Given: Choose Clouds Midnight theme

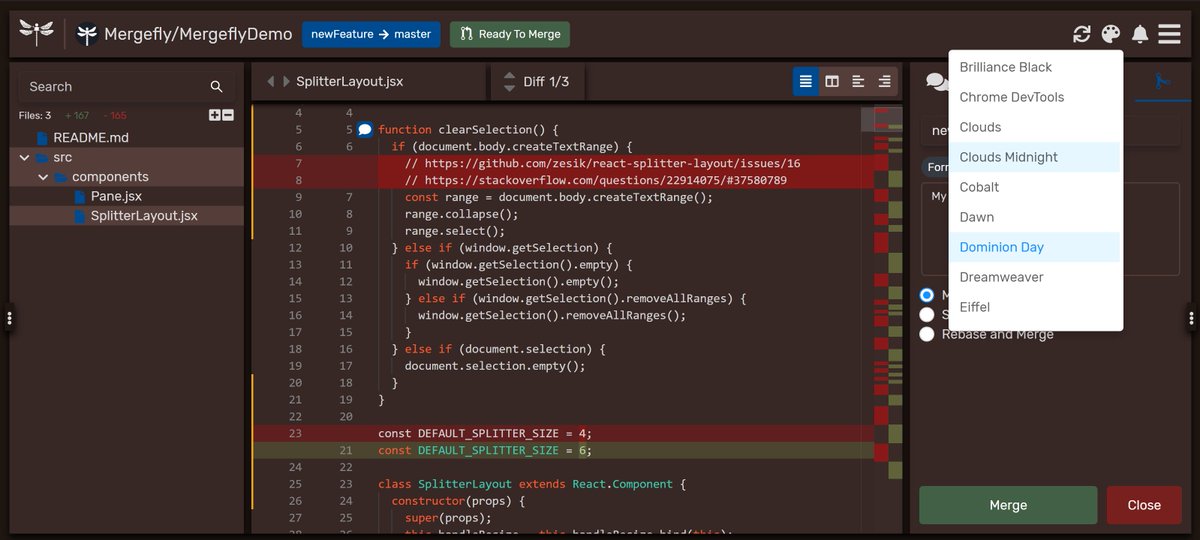Looking at the screenshot, I should (1035, 157).
